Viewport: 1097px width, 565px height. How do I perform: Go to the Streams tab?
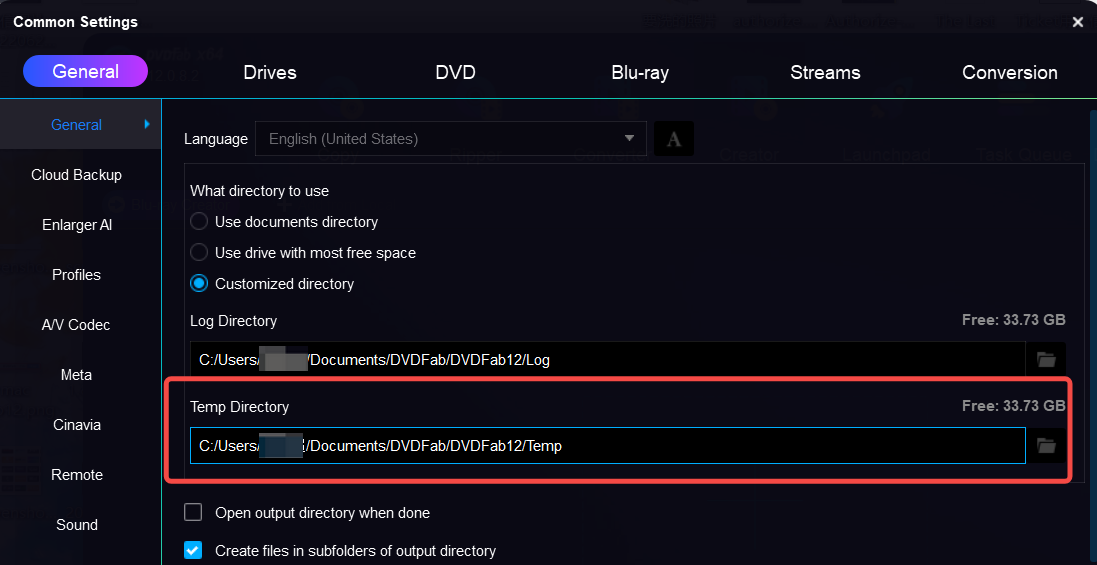825,72
